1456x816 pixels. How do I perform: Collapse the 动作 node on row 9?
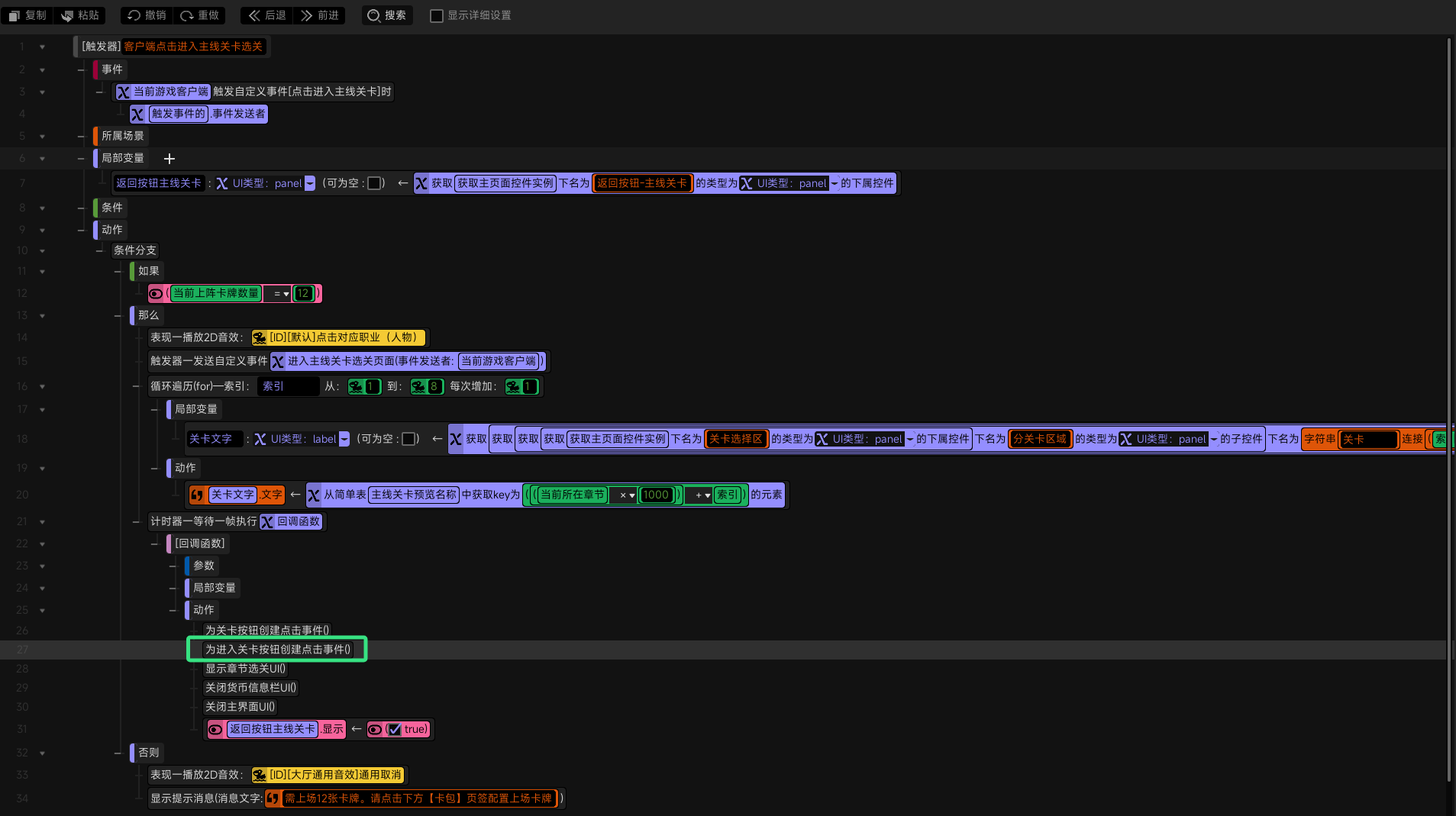tap(81, 230)
